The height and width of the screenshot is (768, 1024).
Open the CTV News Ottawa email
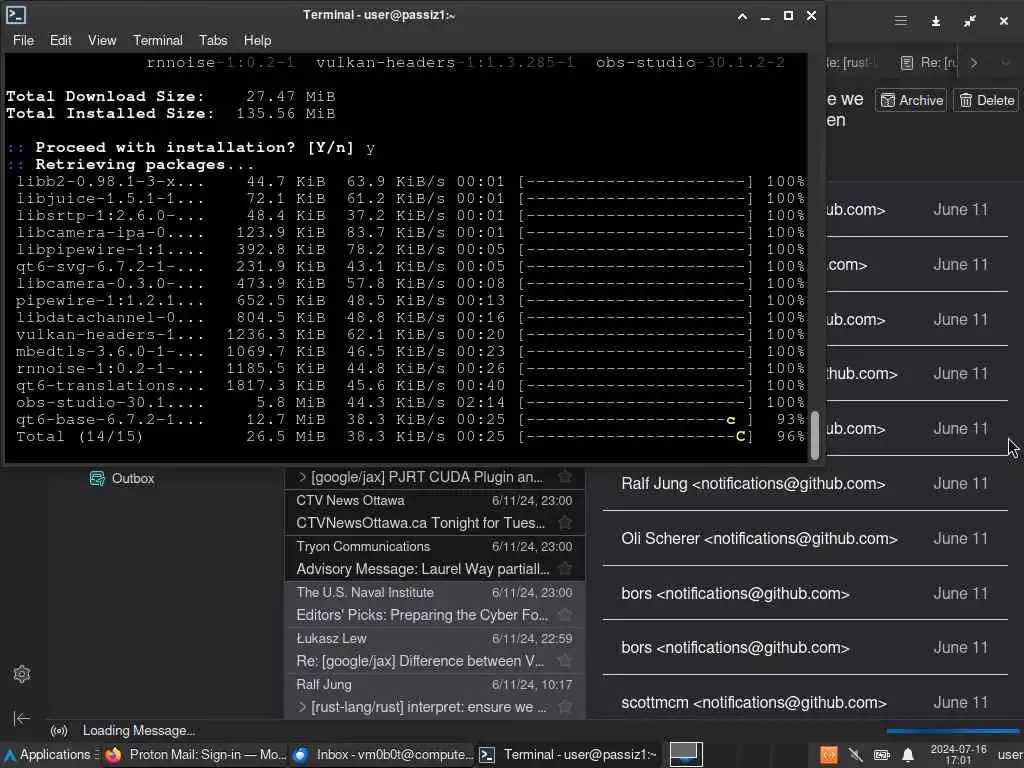point(435,512)
